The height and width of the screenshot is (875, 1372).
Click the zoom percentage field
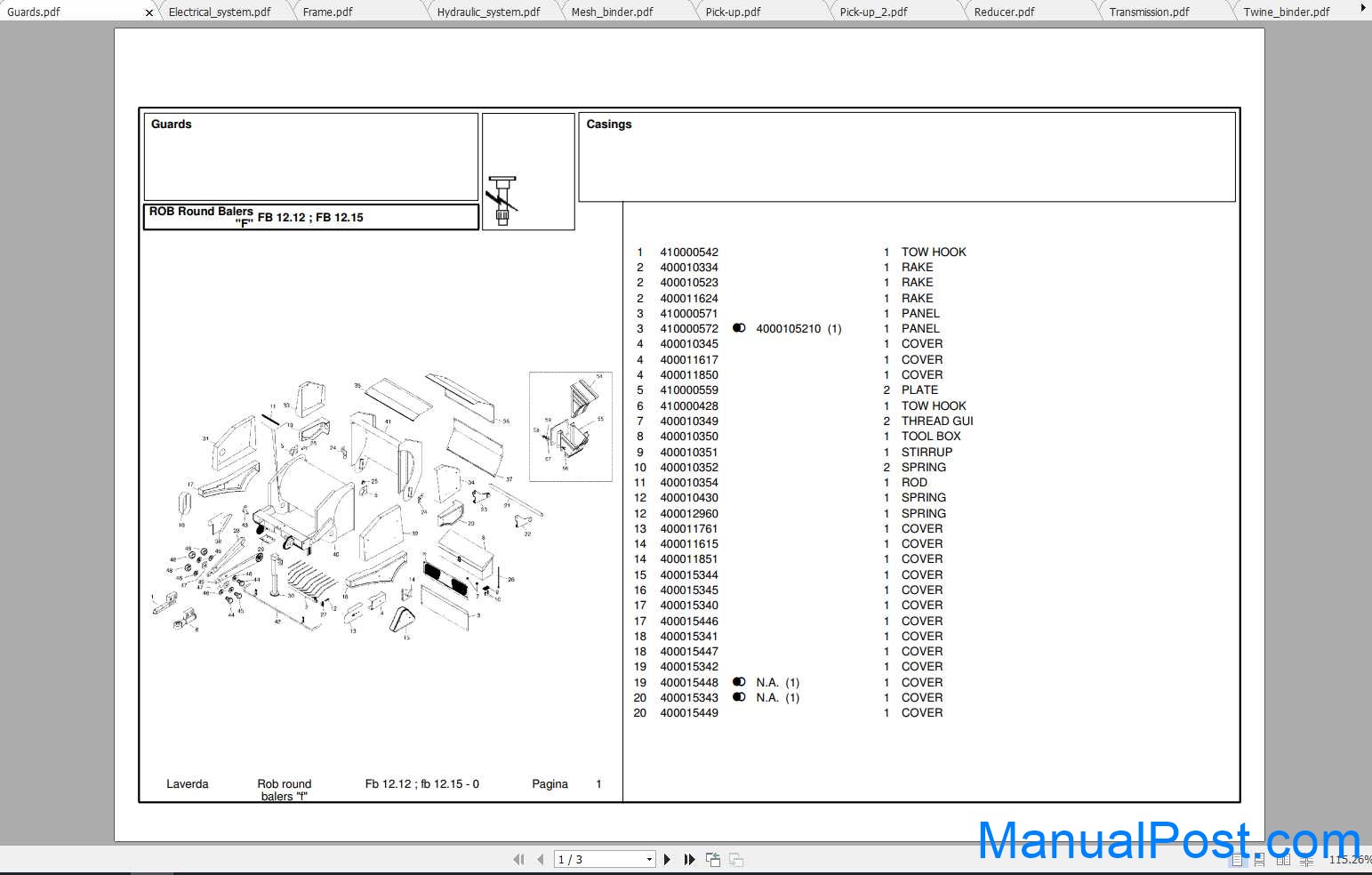coord(1350,860)
